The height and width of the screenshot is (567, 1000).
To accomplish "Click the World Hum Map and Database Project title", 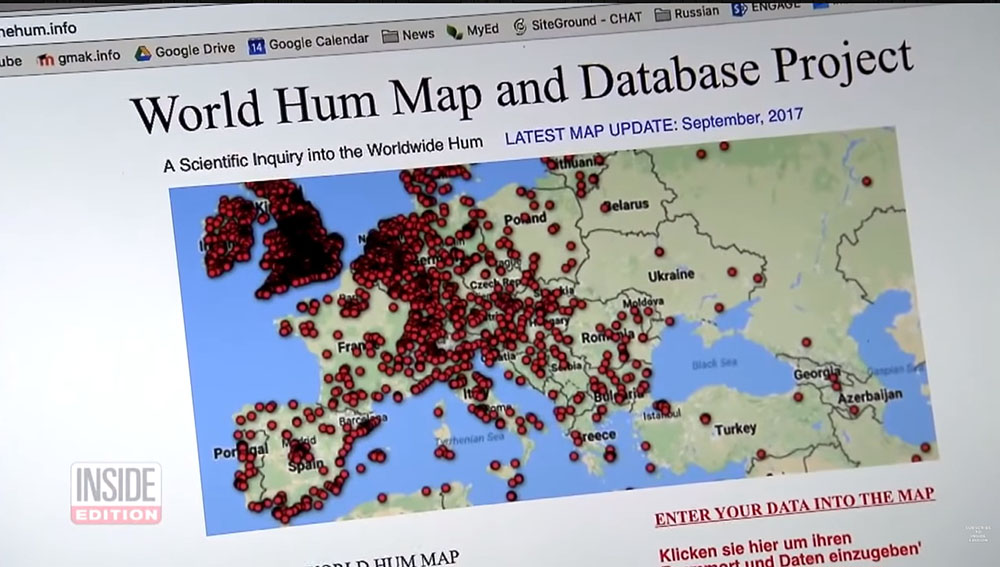I will click(x=522, y=86).
